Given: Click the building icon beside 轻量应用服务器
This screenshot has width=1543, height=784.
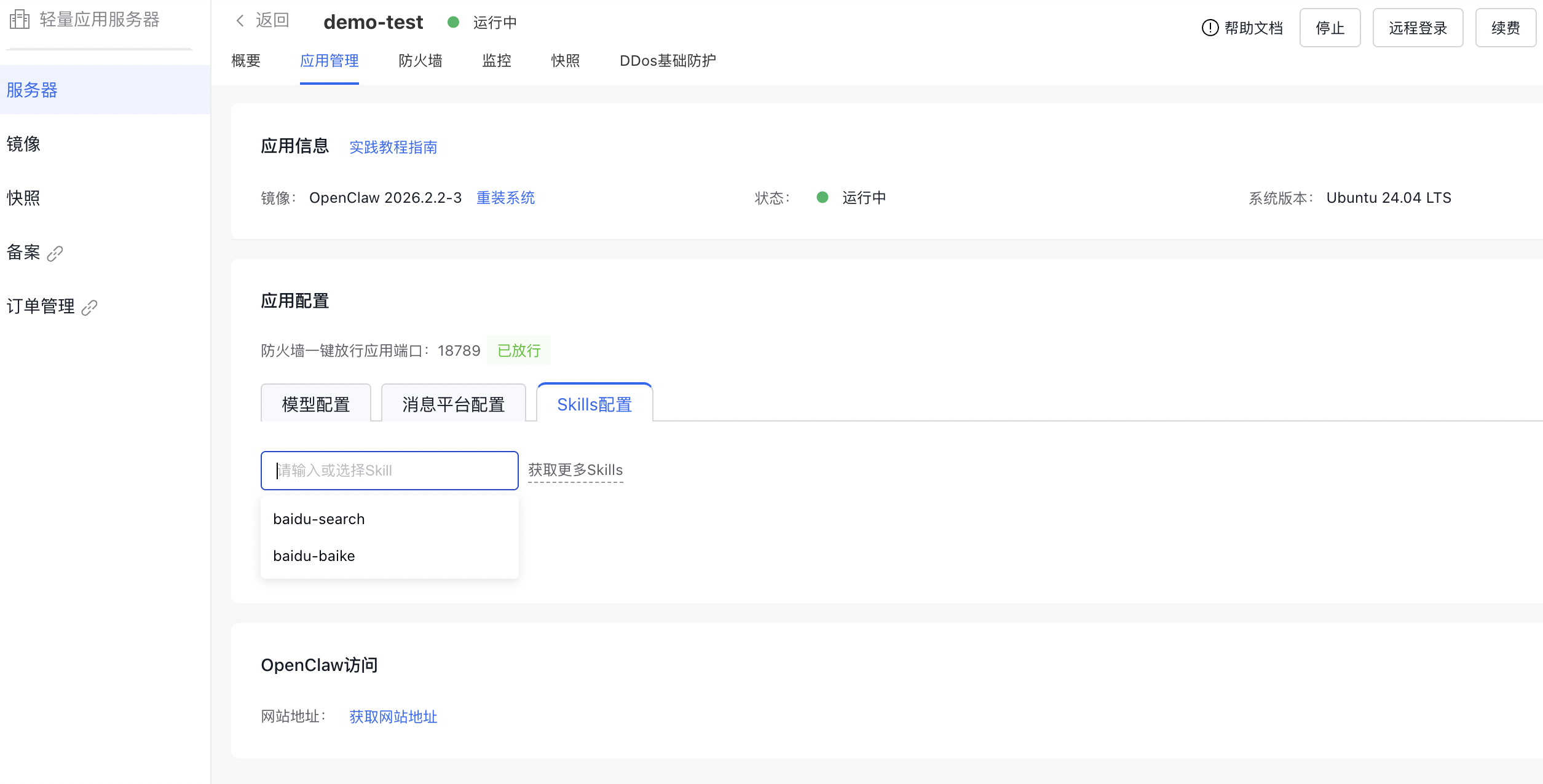Looking at the screenshot, I should point(20,20).
